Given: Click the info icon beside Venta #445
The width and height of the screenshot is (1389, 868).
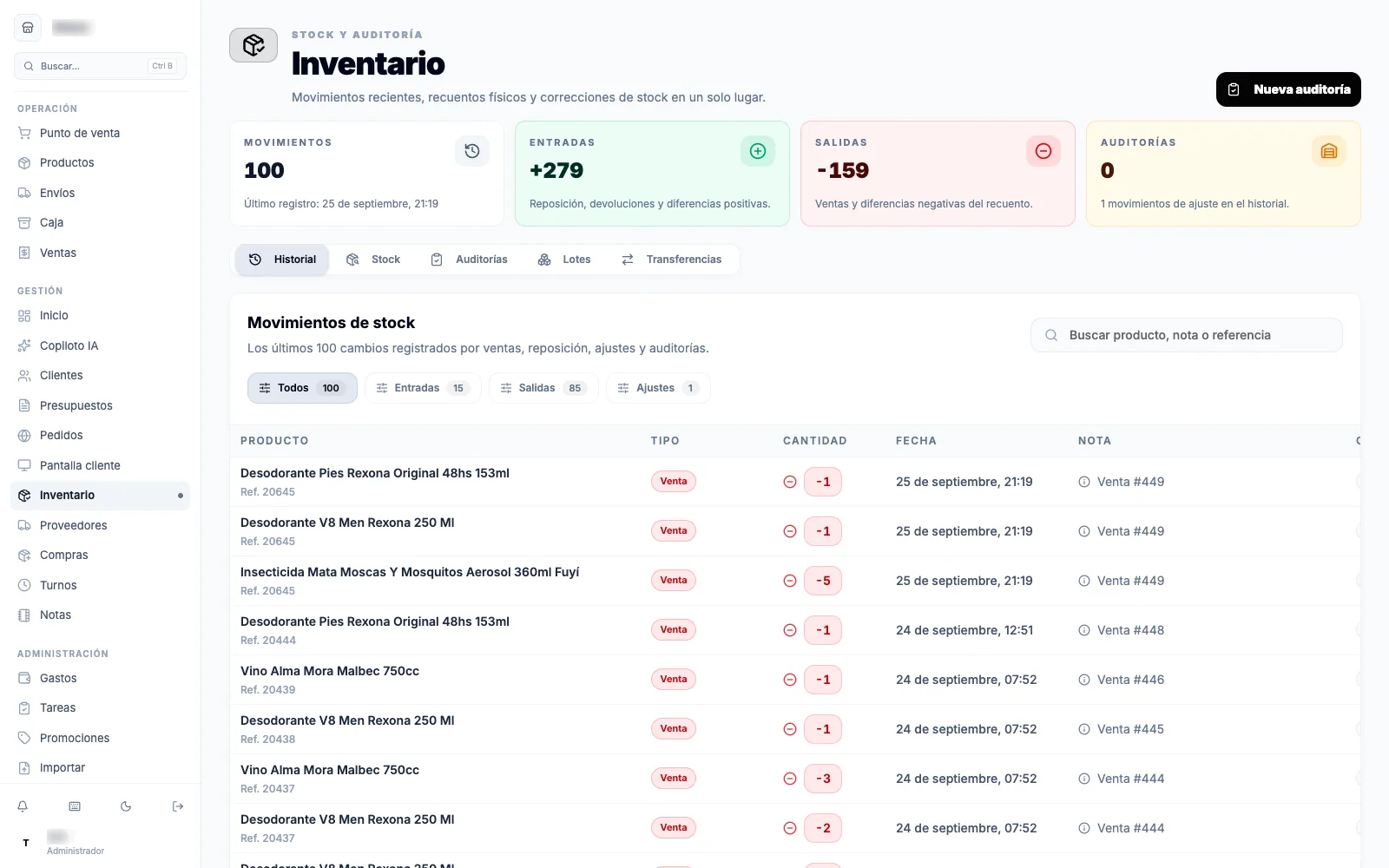Looking at the screenshot, I should coord(1084,729).
